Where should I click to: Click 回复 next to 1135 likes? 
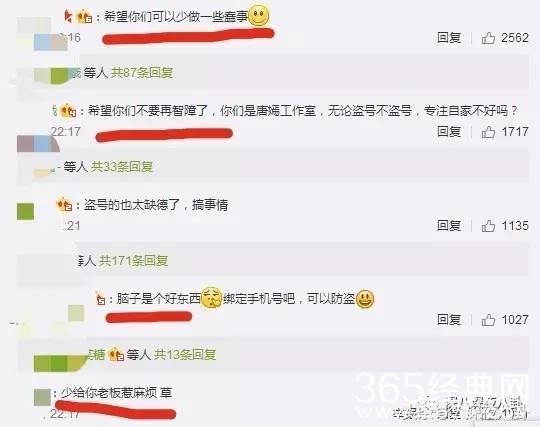coord(449,226)
